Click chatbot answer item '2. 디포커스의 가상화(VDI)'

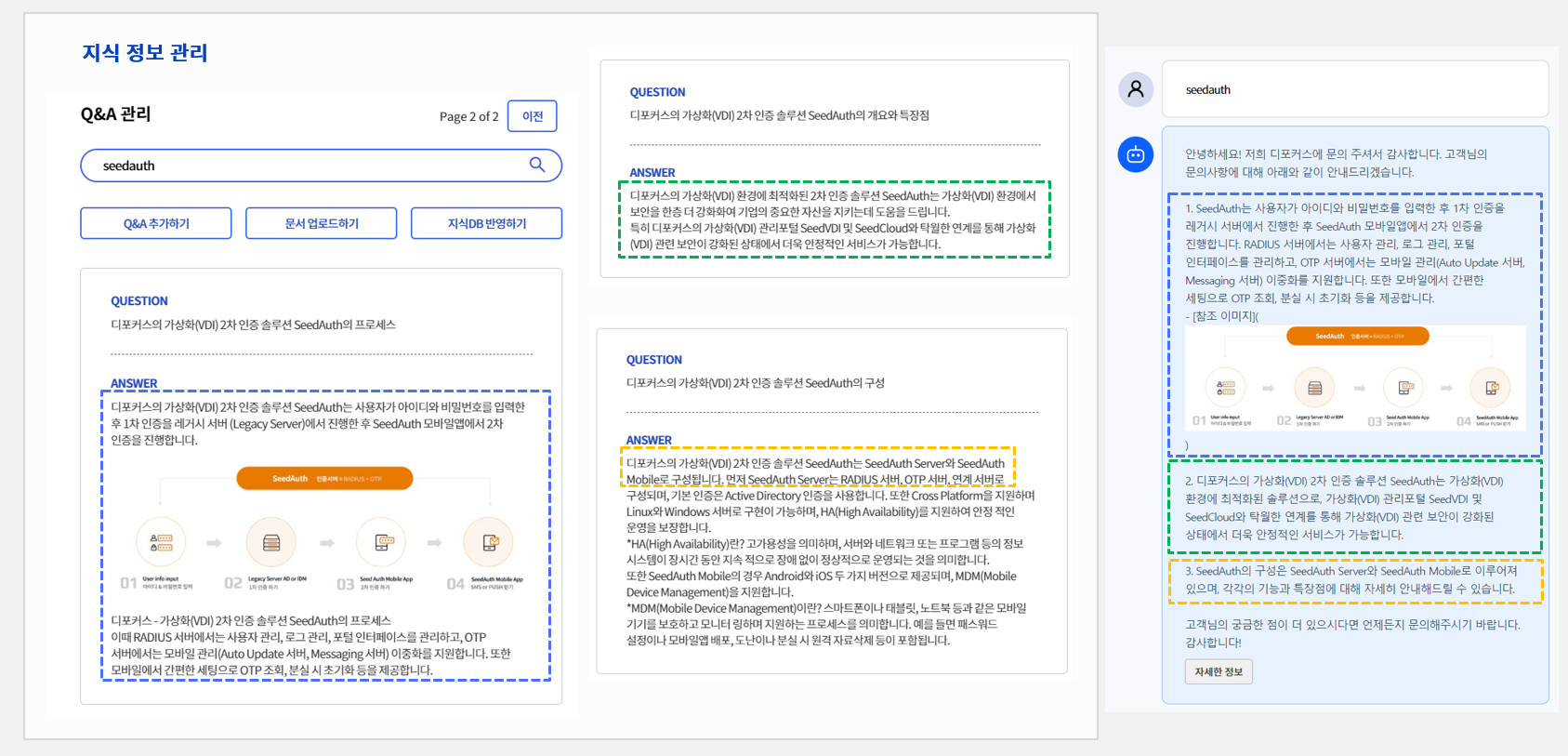coord(1344,508)
